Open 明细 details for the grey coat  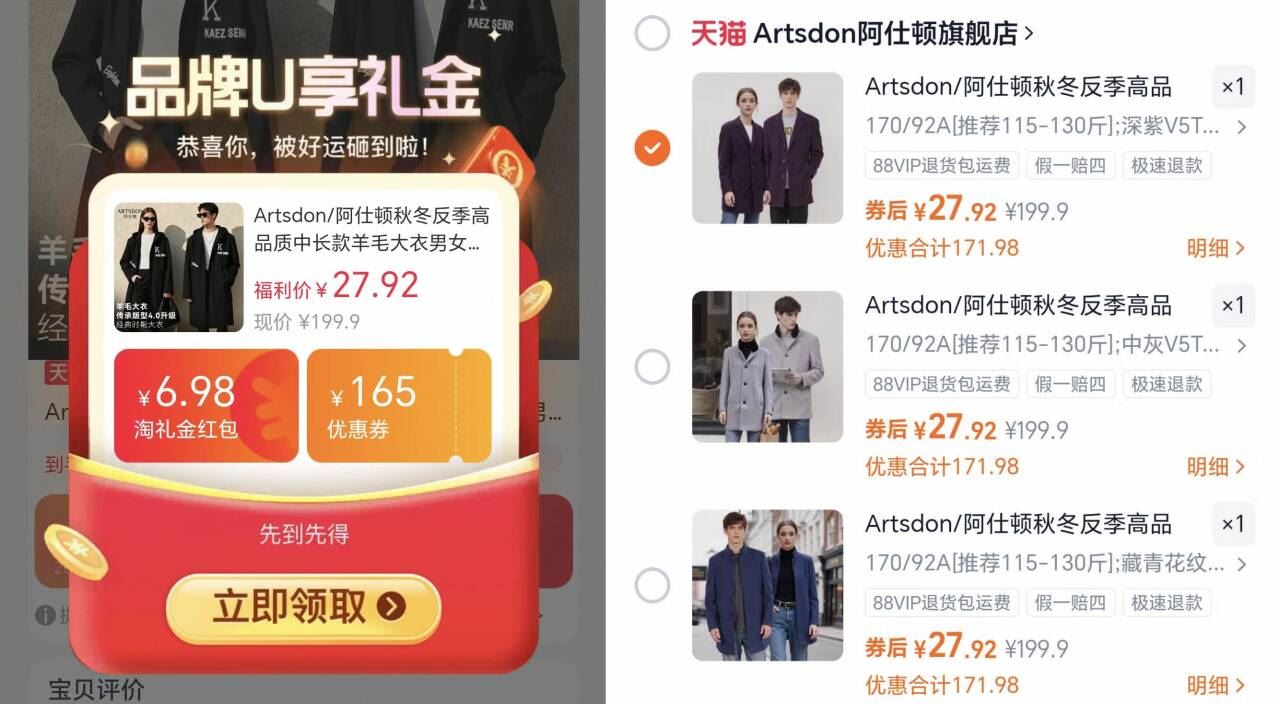pos(1216,466)
